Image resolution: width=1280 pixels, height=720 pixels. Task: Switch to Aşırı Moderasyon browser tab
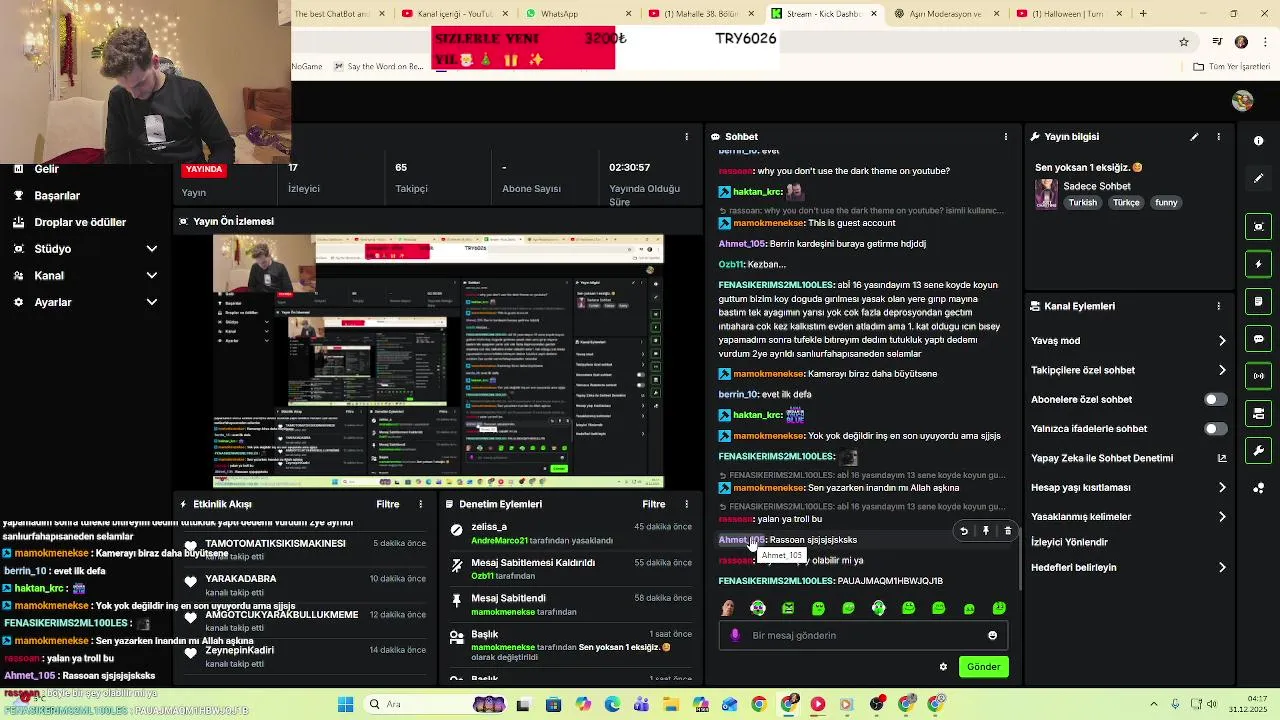coord(945,14)
